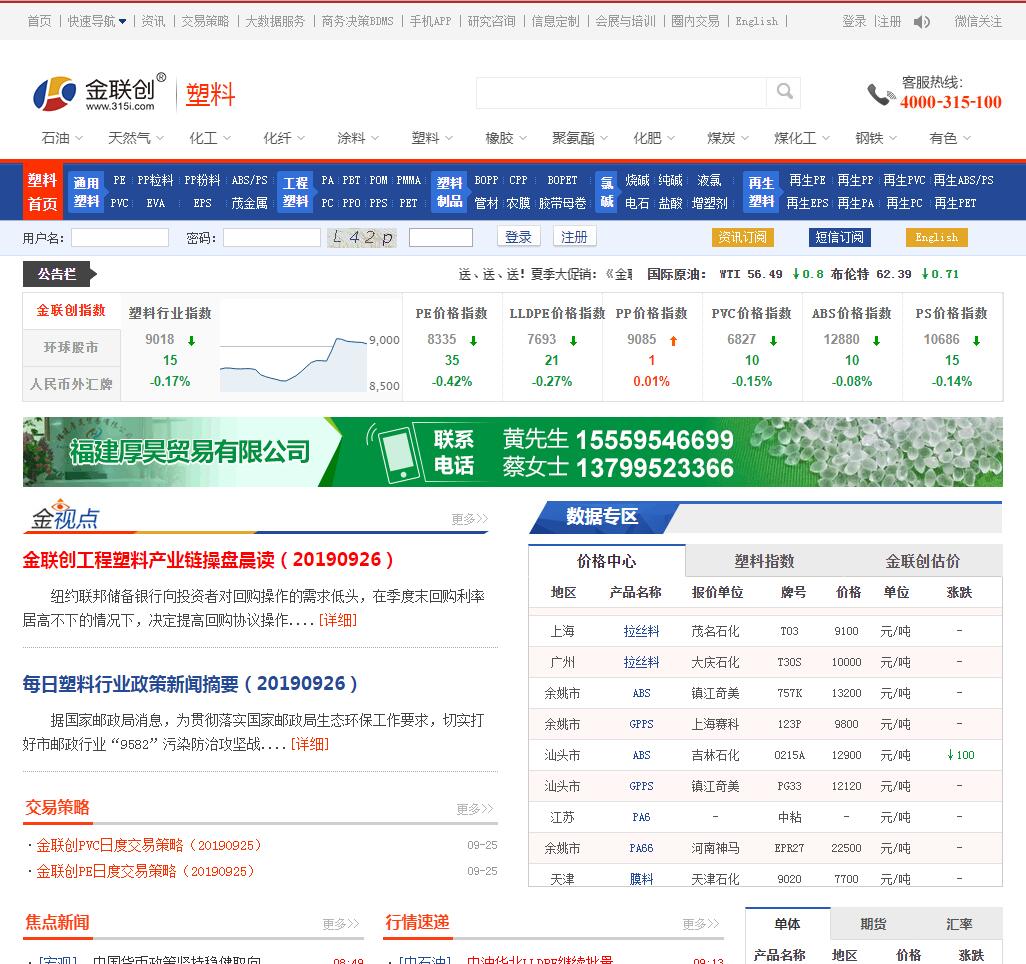Open 金联创PE日度交易策略 link
This screenshot has height=964, width=1026.
pyautogui.click(x=145, y=871)
